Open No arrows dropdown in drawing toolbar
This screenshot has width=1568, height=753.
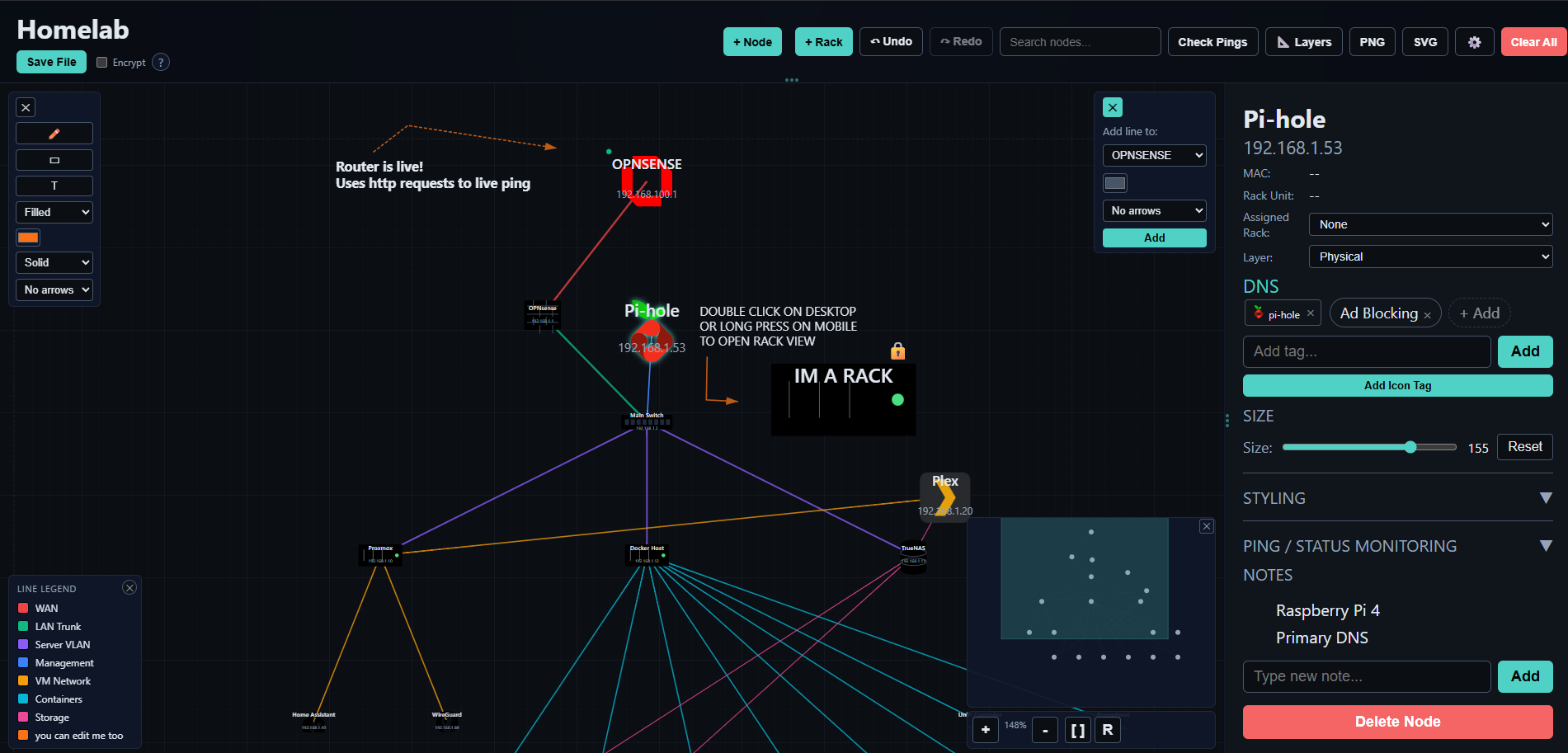(54, 289)
